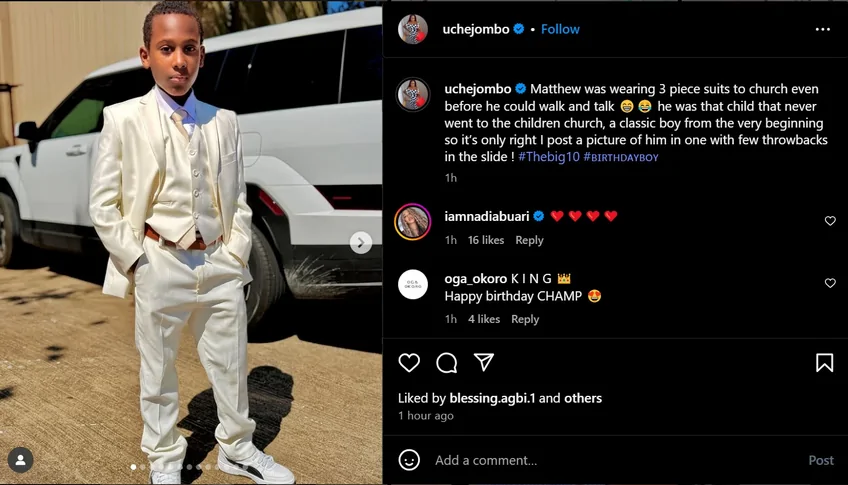Viewport: 848px width, 485px height.
Task: Show tagged people icon on the photo
Action: coord(21,460)
